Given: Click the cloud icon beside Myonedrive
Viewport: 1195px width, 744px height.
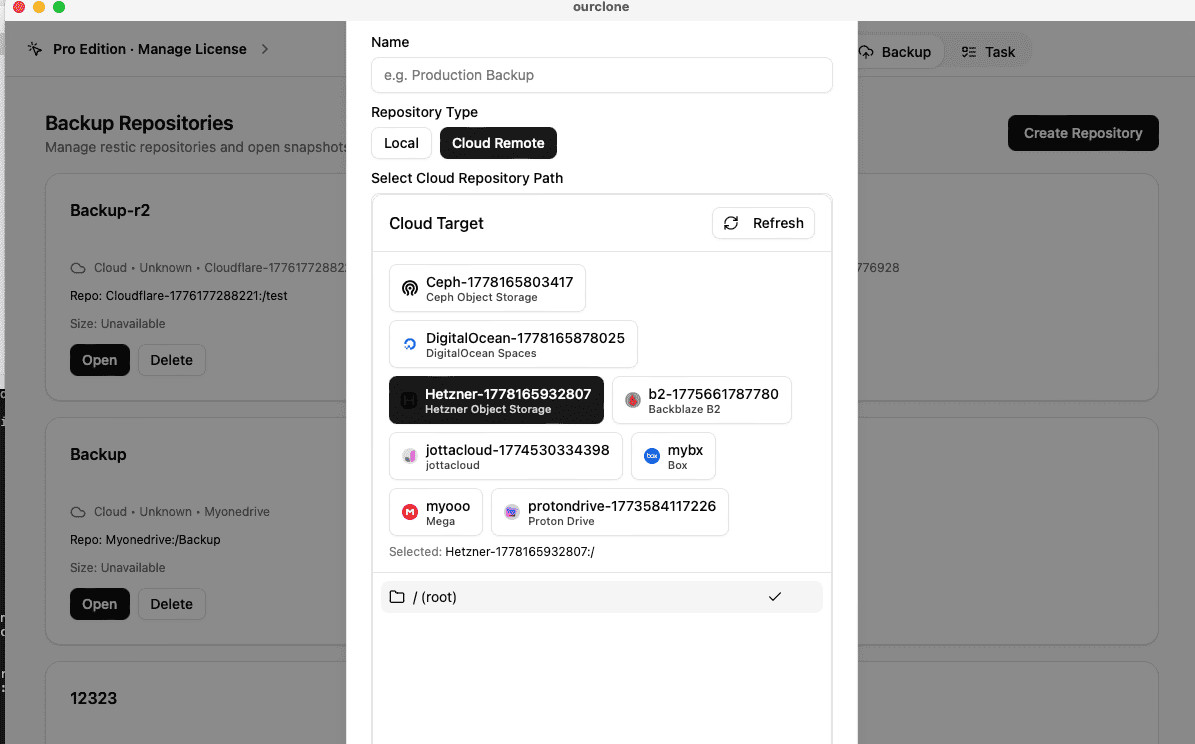Looking at the screenshot, I should pos(78,512).
